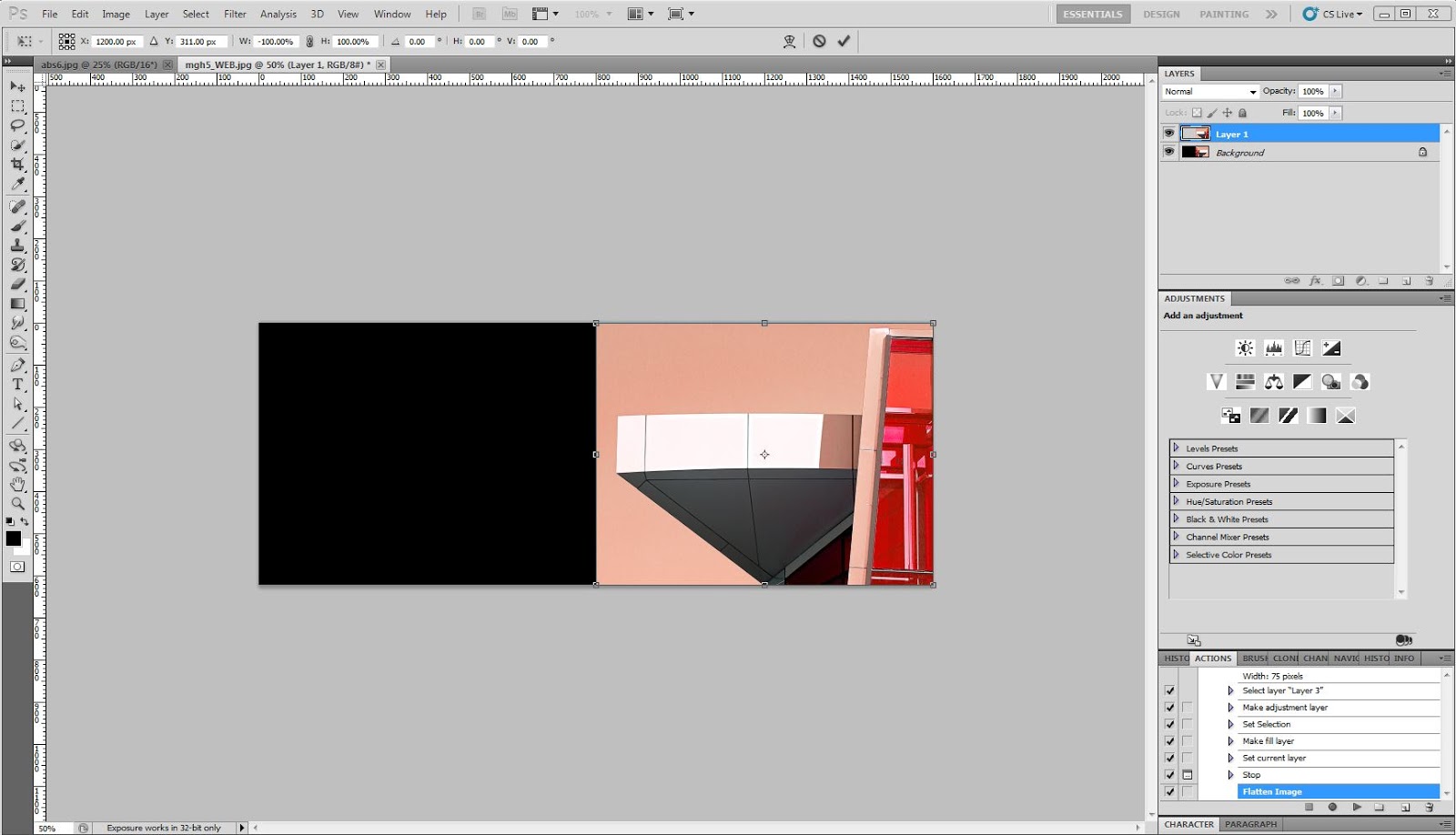Switch to the abs6.jpg document tab
The height and width of the screenshot is (835, 1456).
(x=99, y=65)
